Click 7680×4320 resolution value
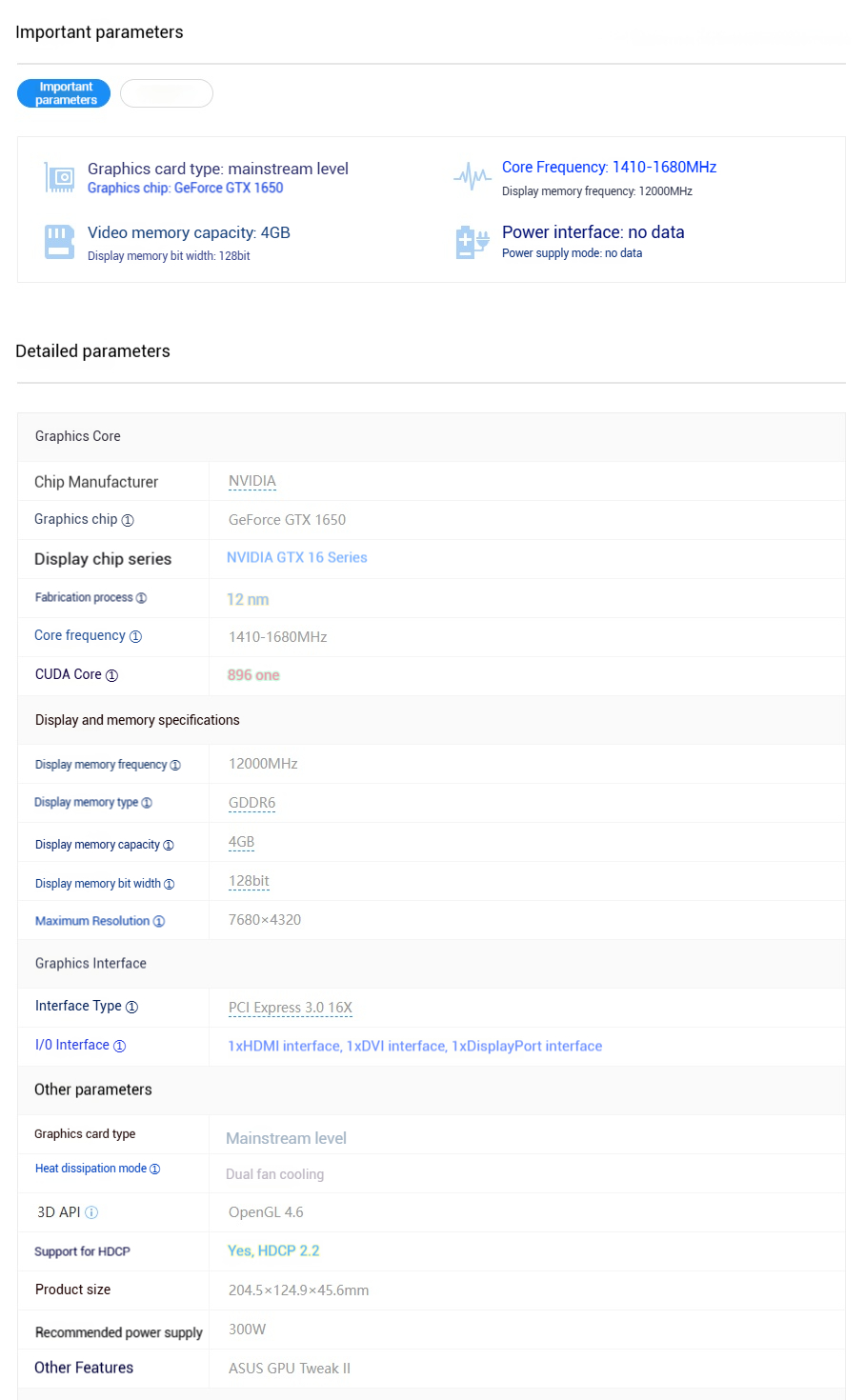This screenshot has height=1400, width=865. (x=265, y=920)
